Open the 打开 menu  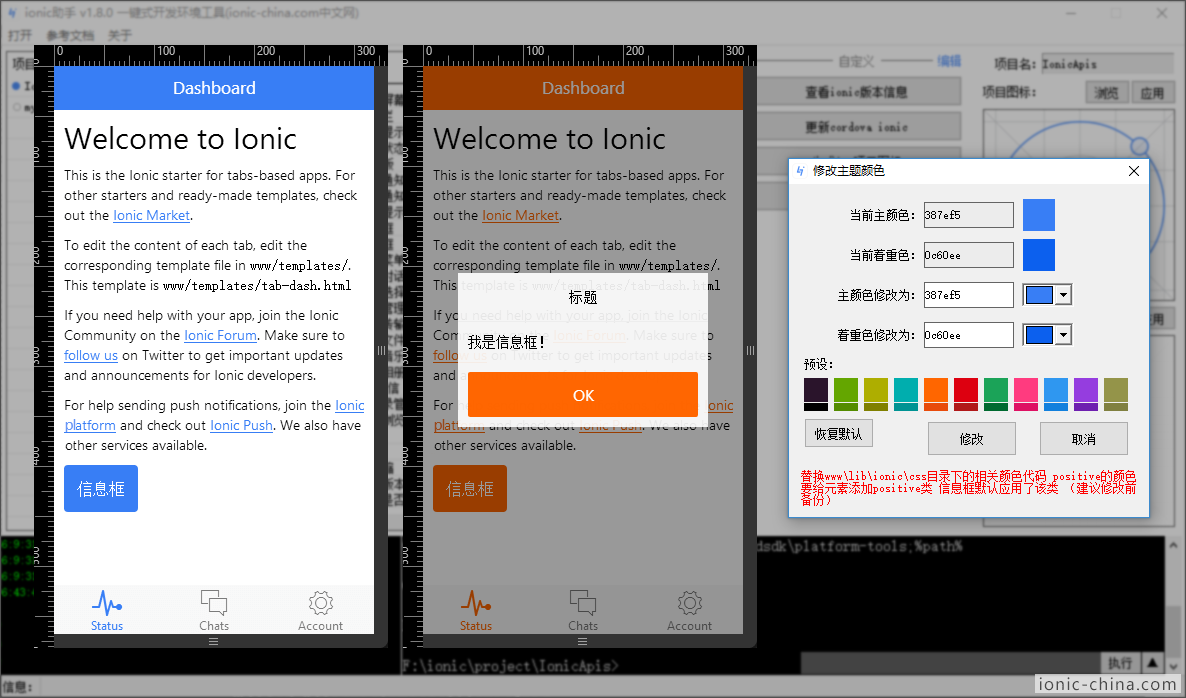20,36
